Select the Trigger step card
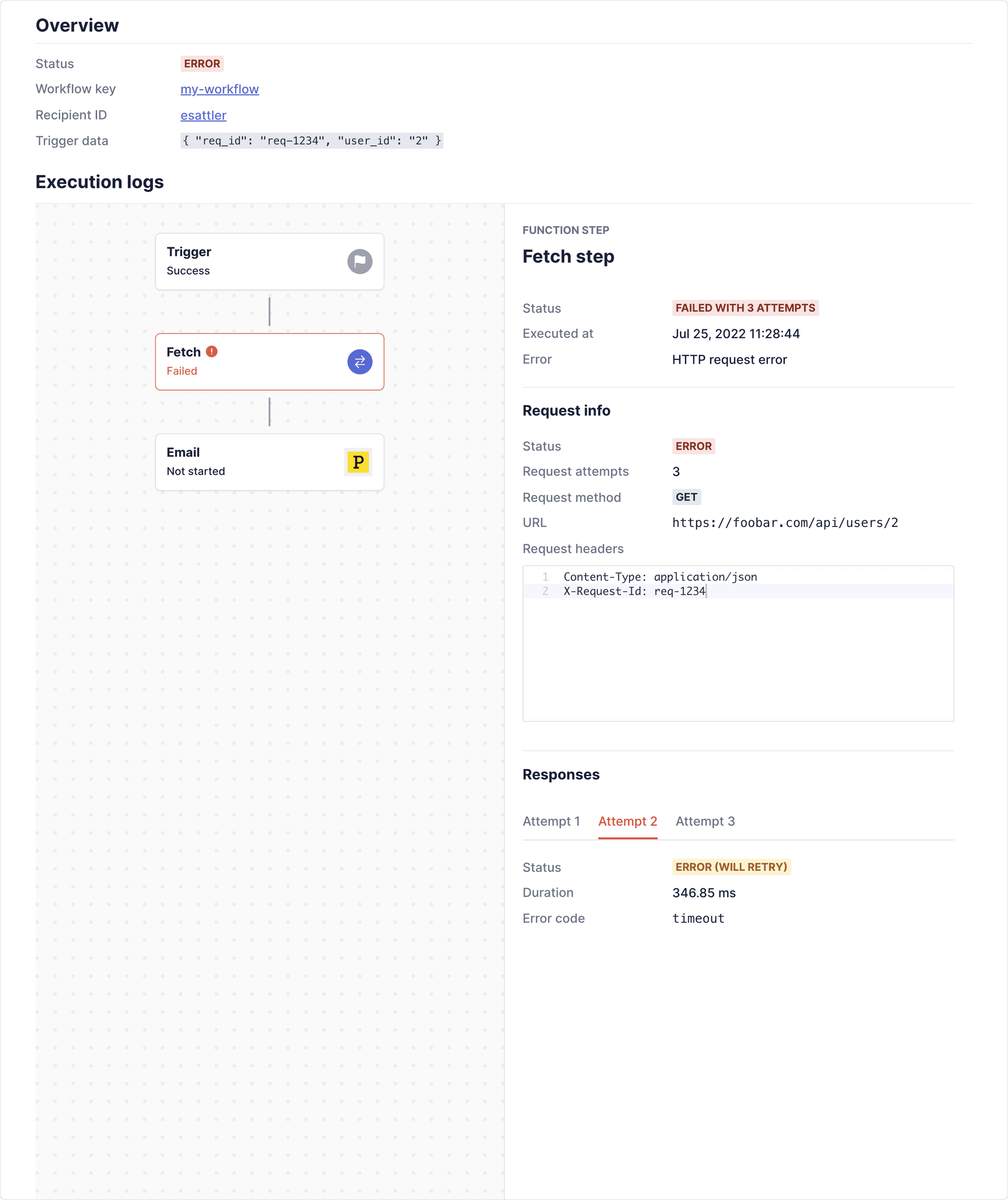The width and height of the screenshot is (1008, 1200). [270, 262]
